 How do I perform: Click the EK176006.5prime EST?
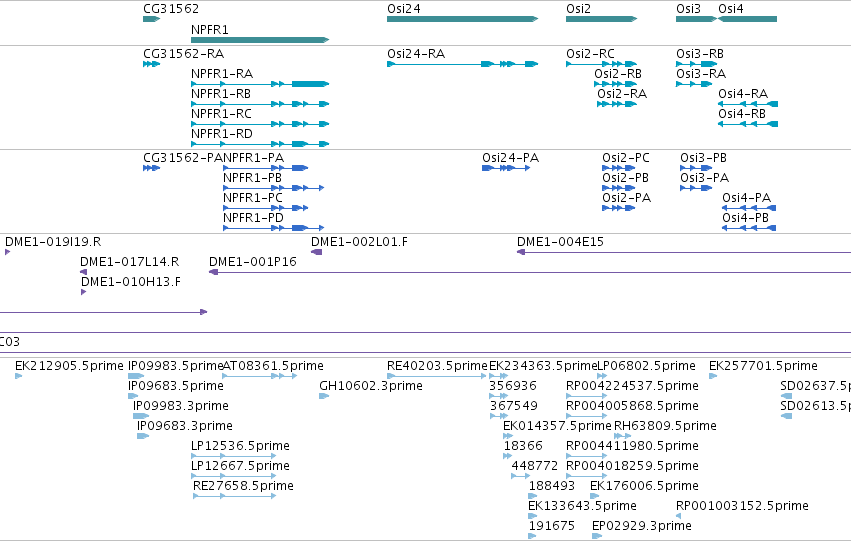(595, 497)
